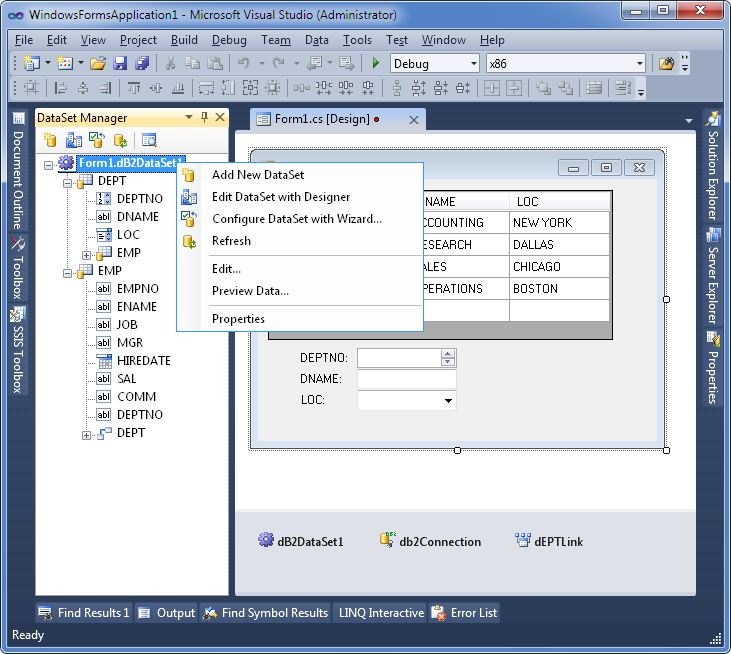Click the Copy icon in toolbar
Image resolution: width=731 pixels, height=654 pixels.
(192, 63)
